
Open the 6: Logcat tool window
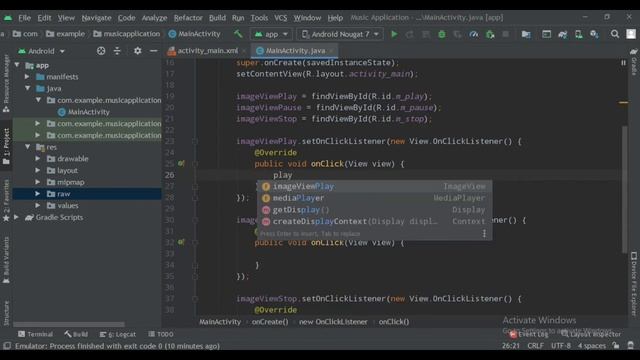118,334
